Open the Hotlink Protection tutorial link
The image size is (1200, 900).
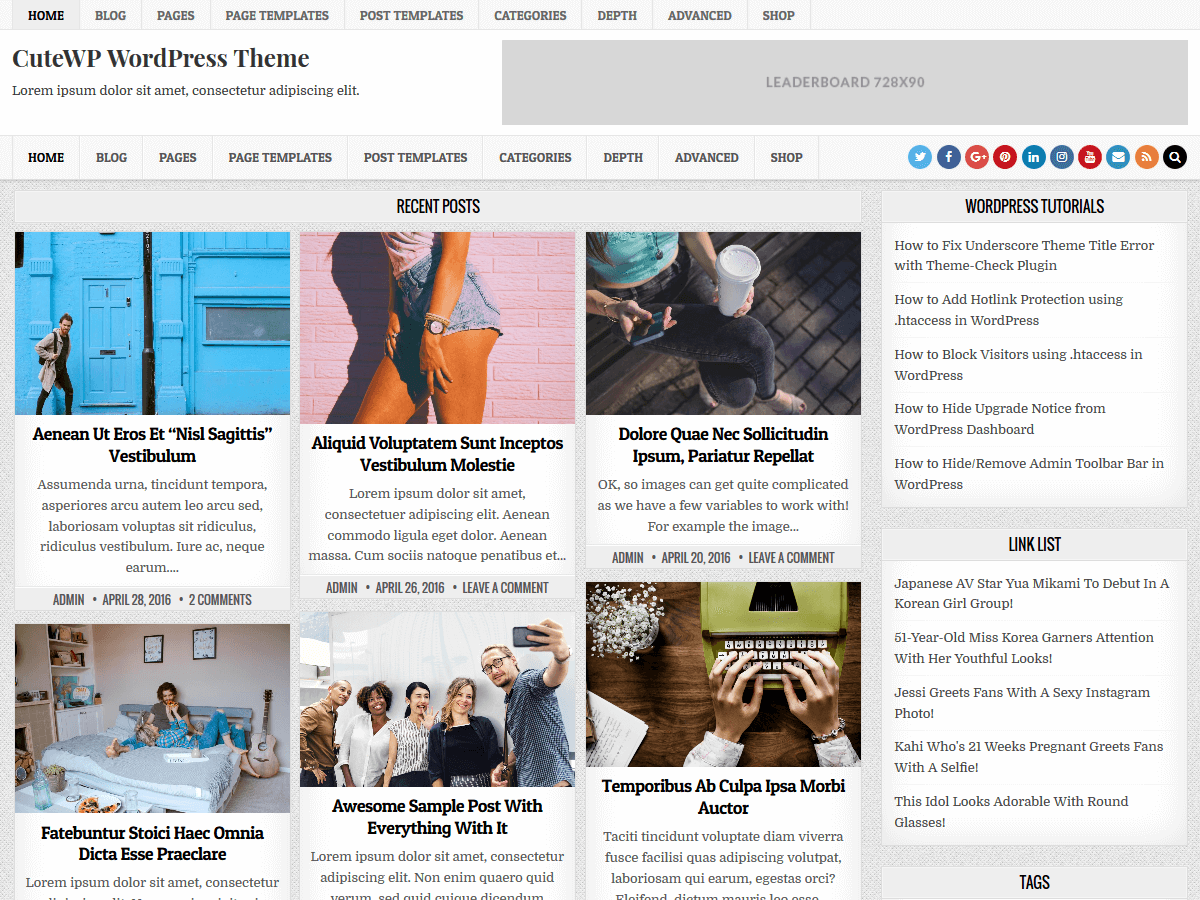(1009, 309)
